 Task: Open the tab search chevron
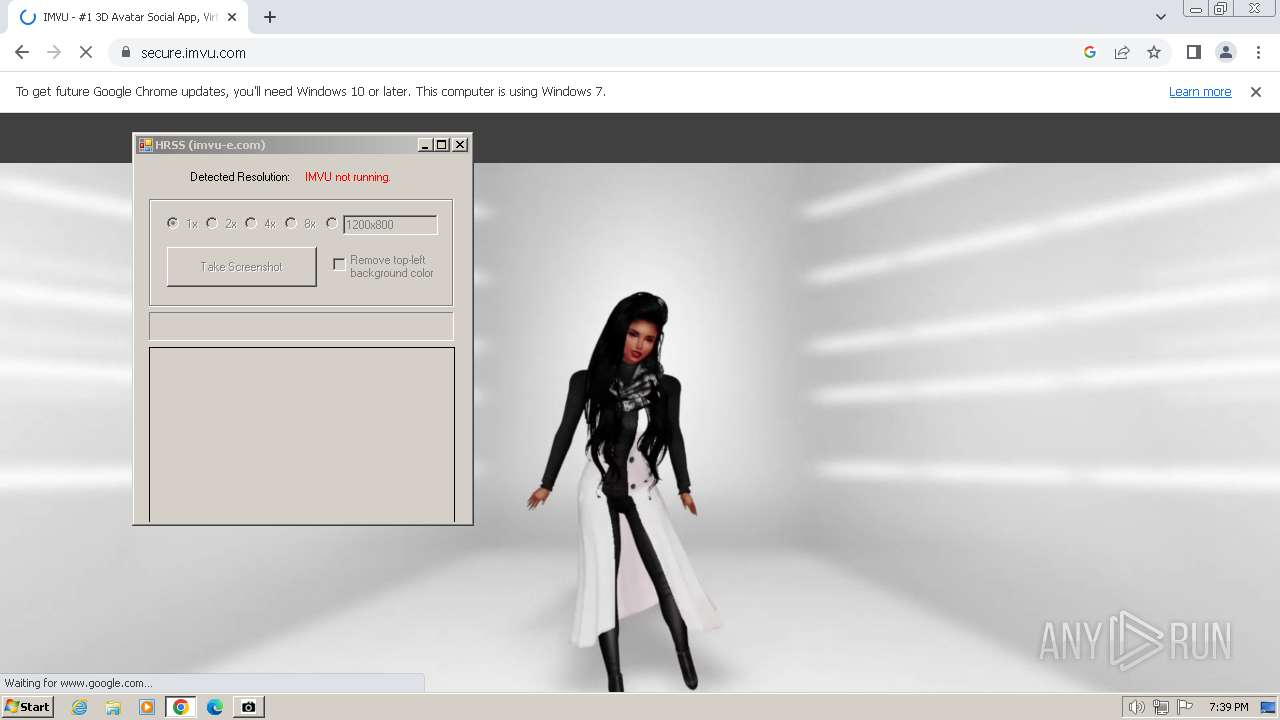click(x=1160, y=17)
